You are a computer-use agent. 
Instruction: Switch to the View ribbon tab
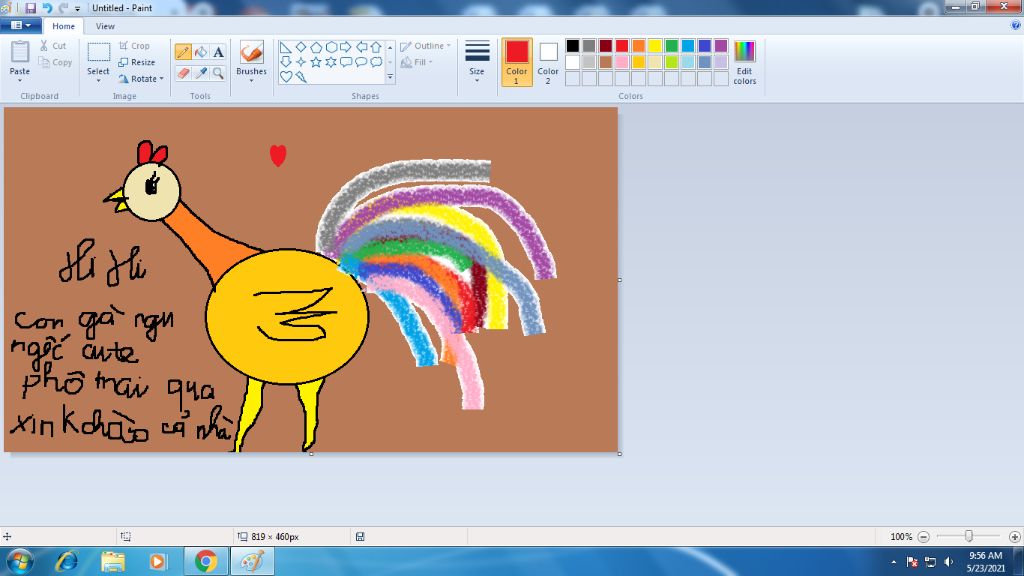point(105,26)
